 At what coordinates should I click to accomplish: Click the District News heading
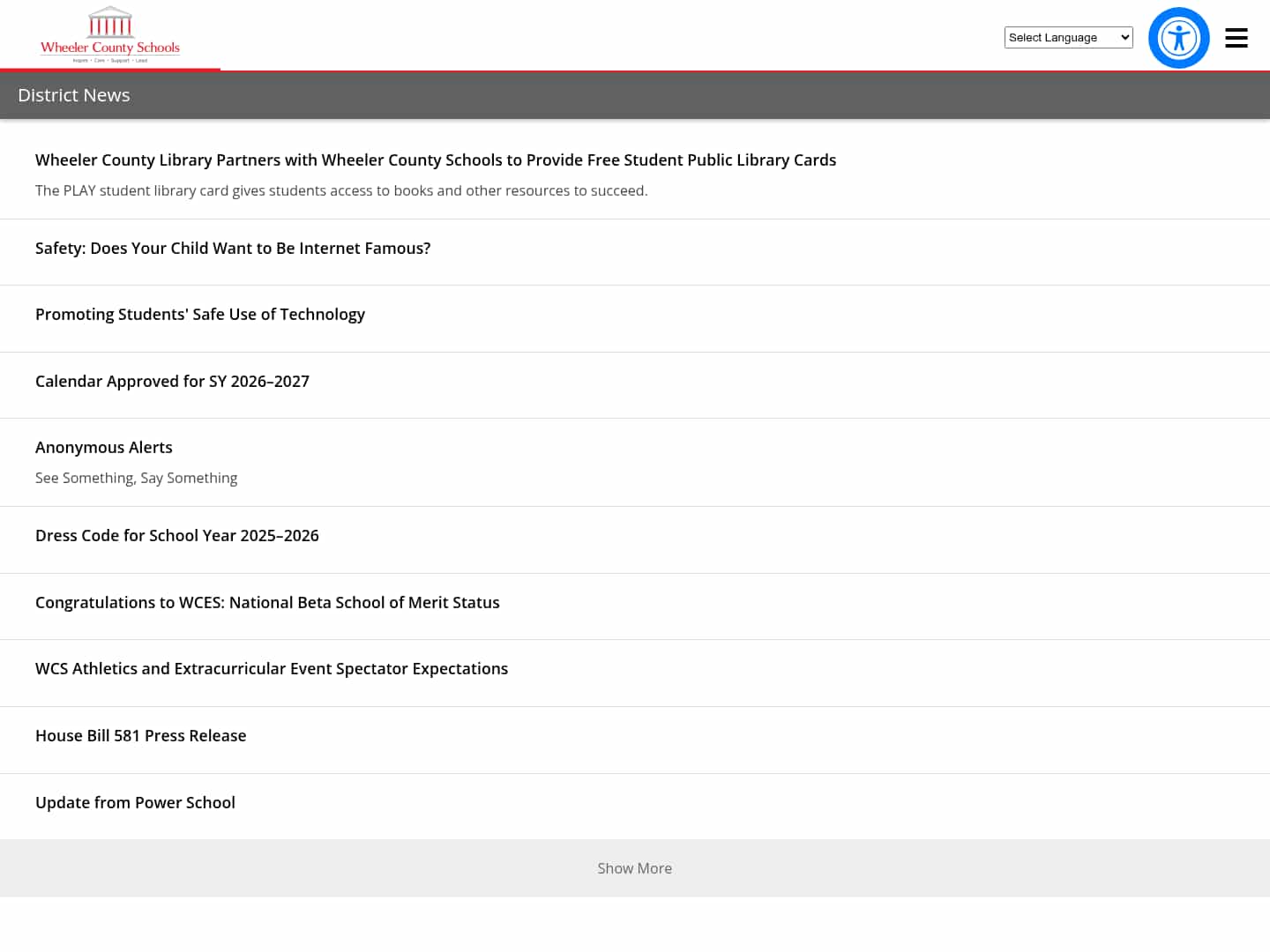click(x=74, y=95)
